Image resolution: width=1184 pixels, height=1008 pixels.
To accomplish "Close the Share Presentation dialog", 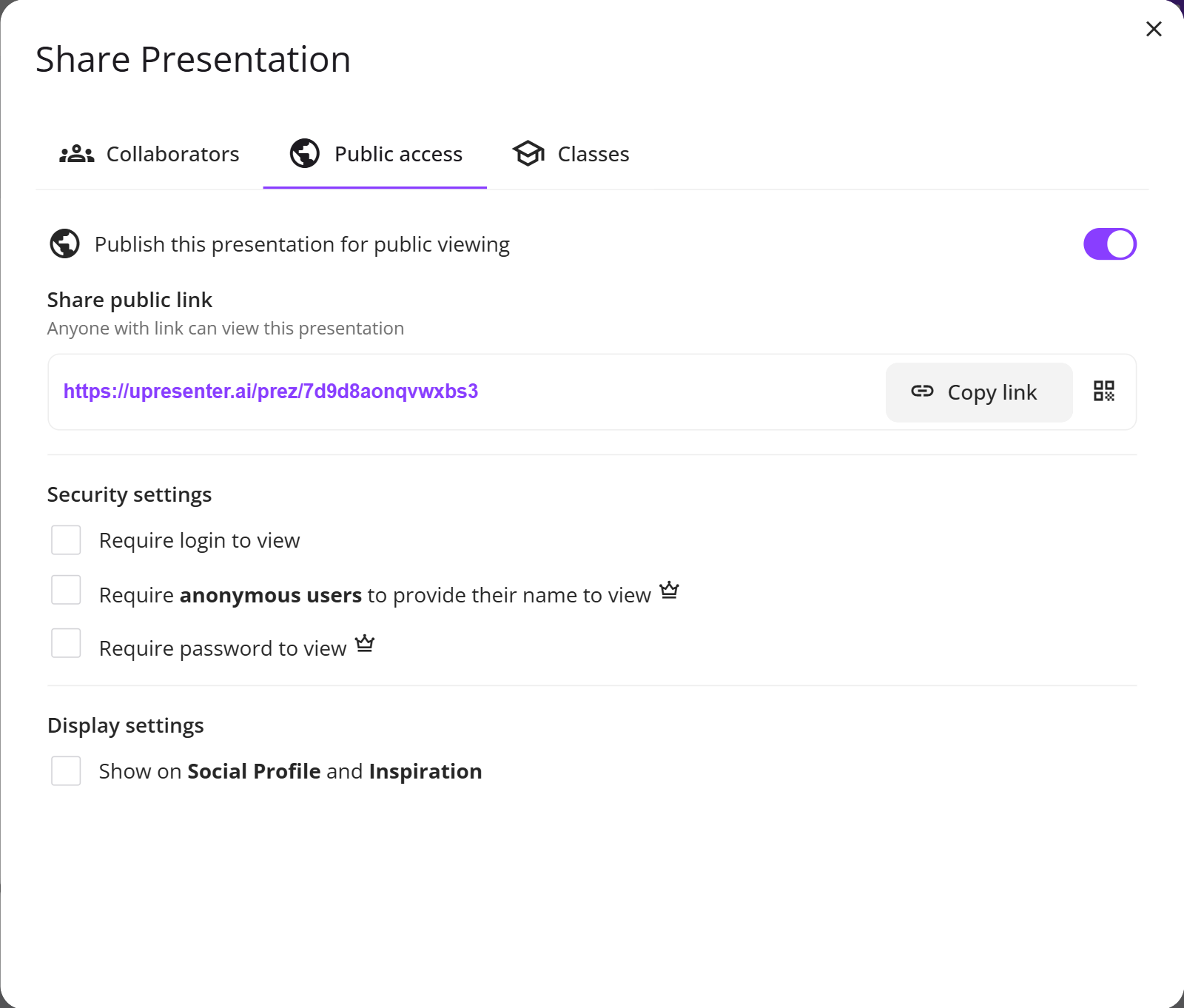I will [1153, 29].
